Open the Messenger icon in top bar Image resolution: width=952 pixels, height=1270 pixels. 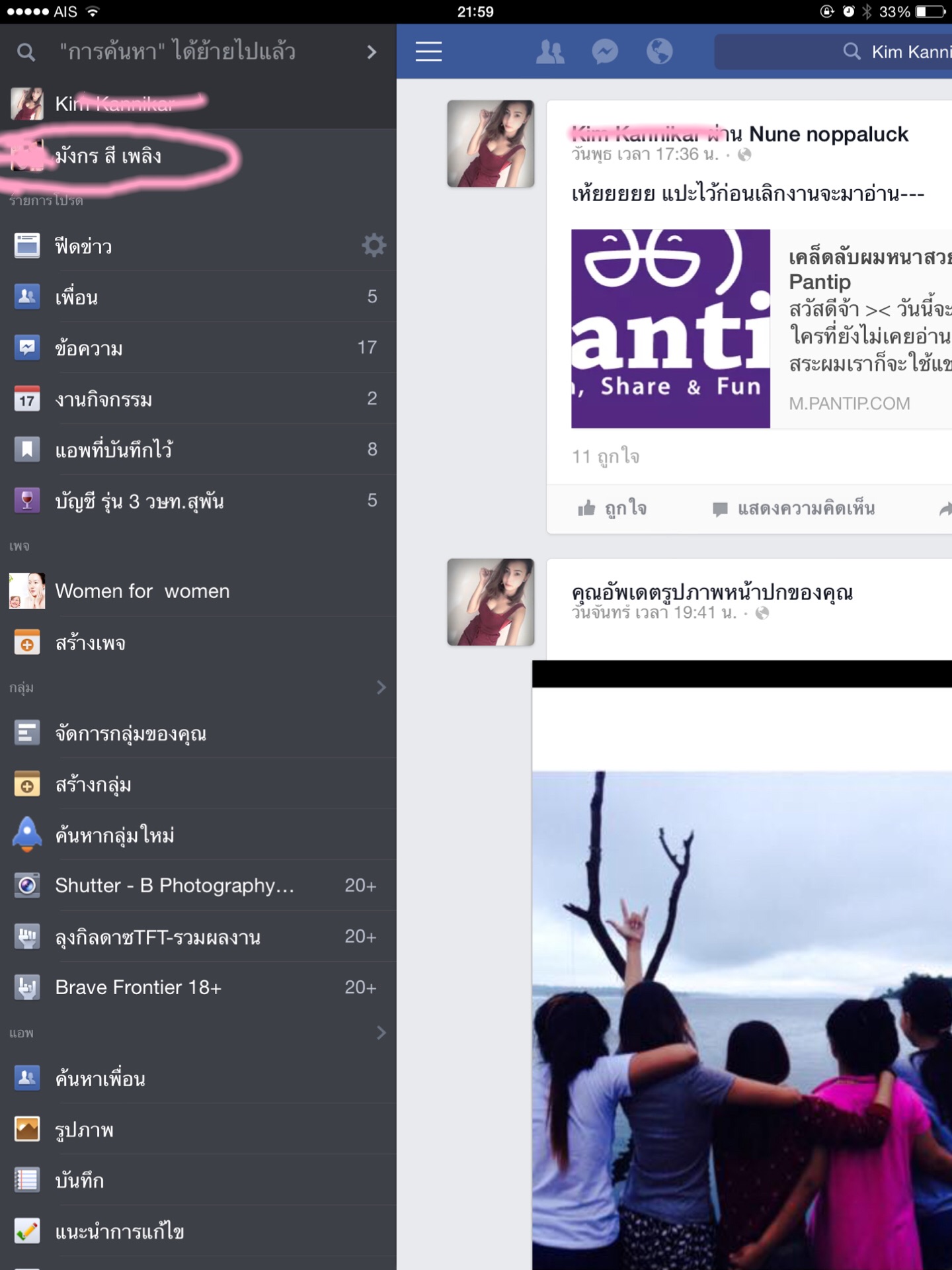coord(605,52)
